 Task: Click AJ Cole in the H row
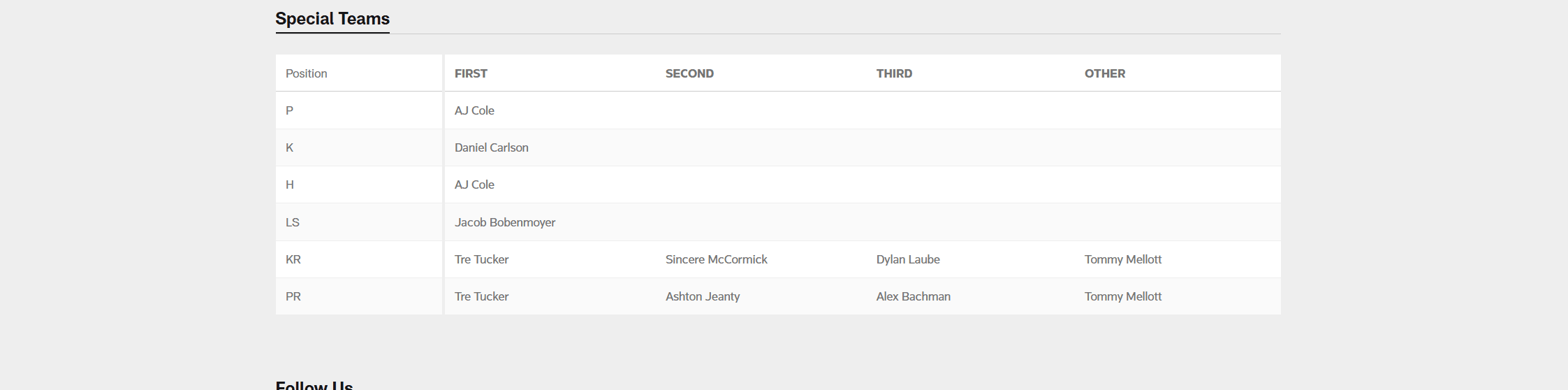pos(474,185)
